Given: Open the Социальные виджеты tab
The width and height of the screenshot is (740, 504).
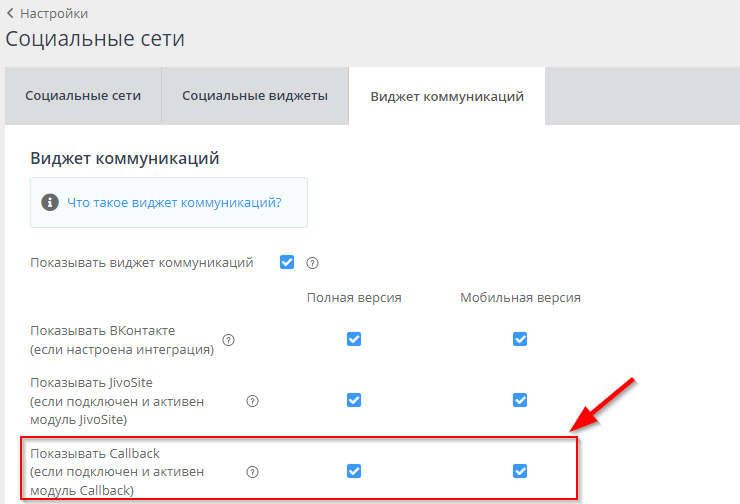Looking at the screenshot, I should point(255,96).
